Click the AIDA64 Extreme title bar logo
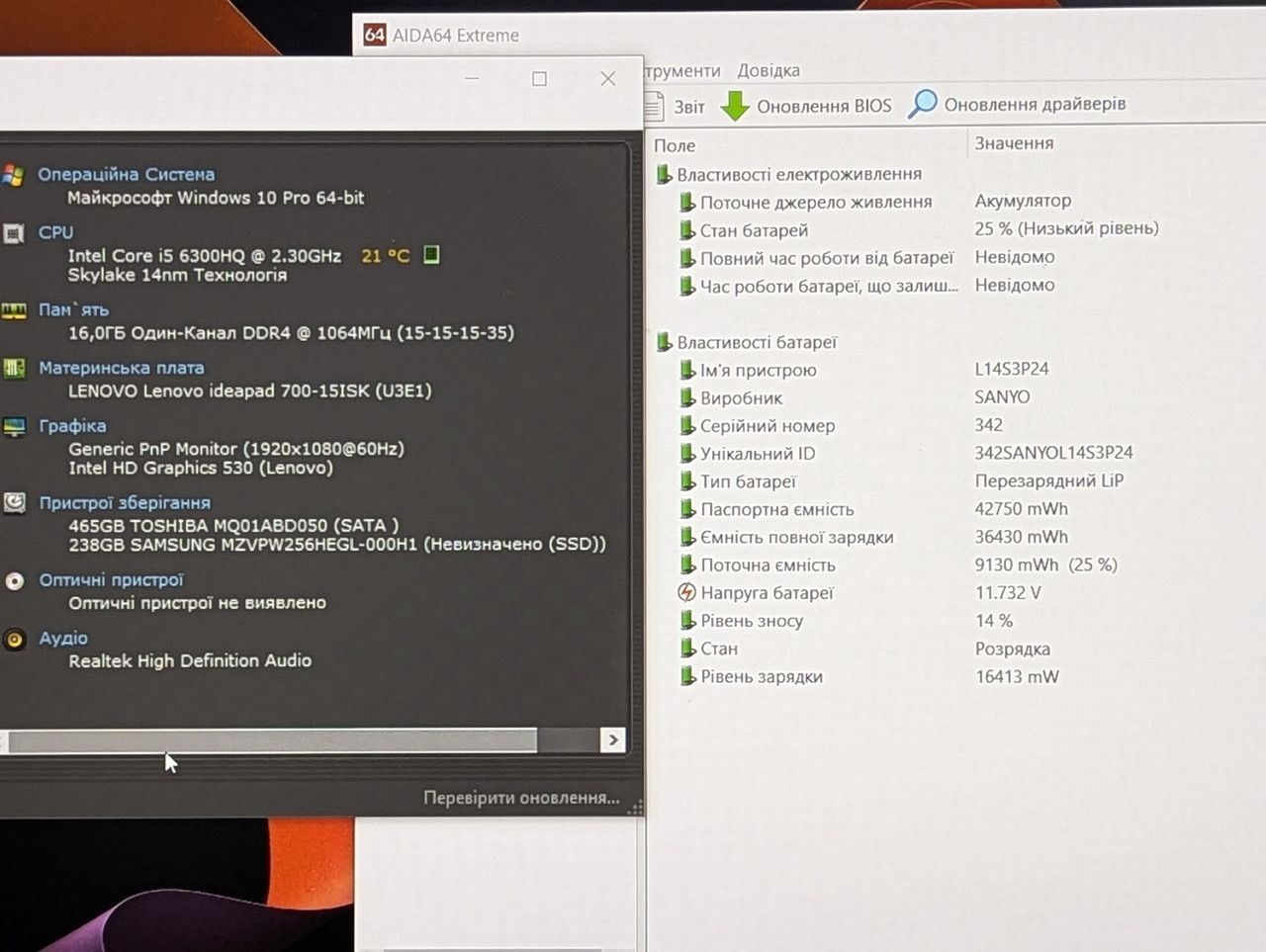The image size is (1266, 952). coord(375,35)
